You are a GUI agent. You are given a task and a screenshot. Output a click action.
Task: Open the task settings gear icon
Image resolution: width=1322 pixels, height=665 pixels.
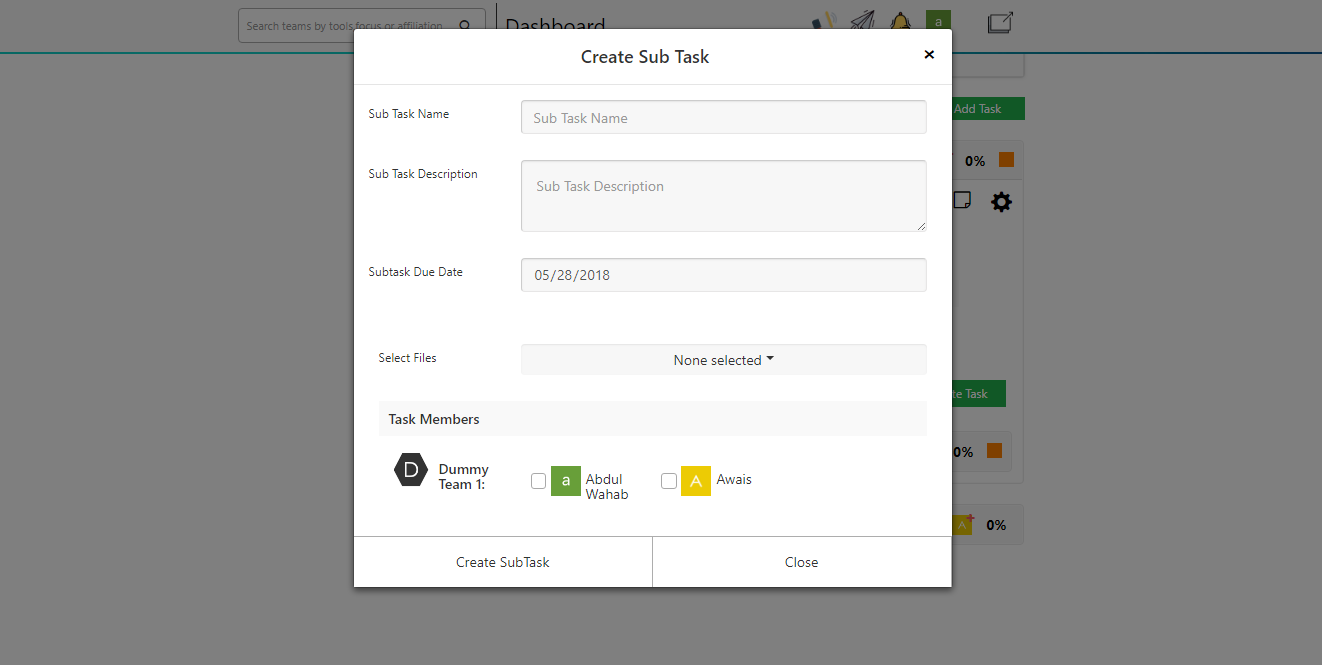pos(1001,202)
